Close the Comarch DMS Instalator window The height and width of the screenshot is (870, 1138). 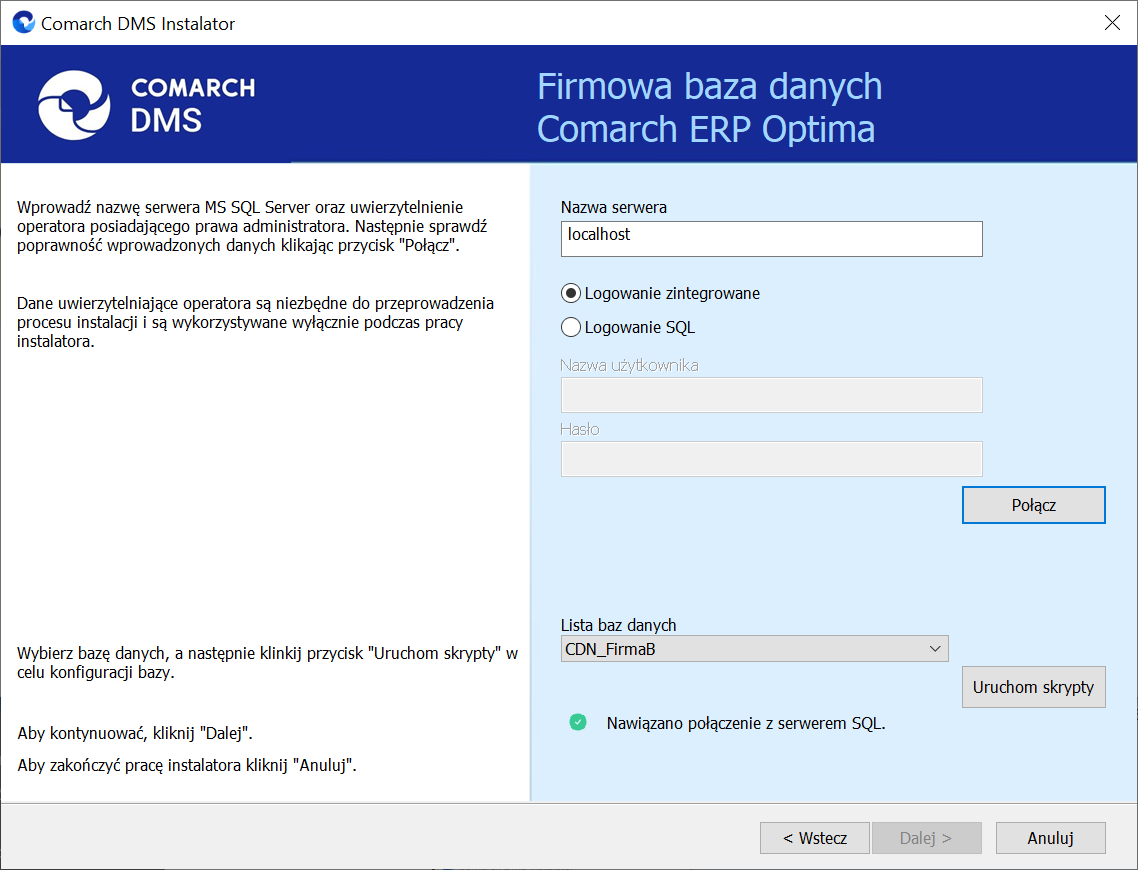pos(1112,22)
